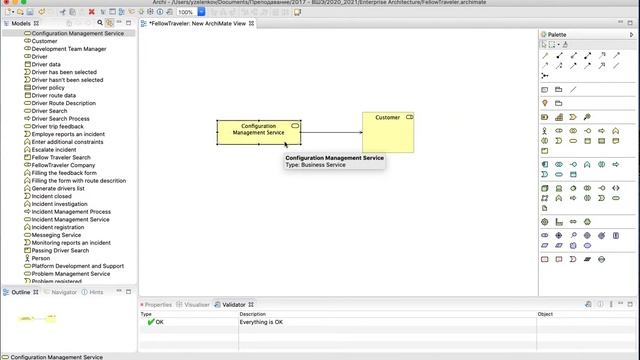
Task: Click the Object column header in Validator
Action: 545,314
